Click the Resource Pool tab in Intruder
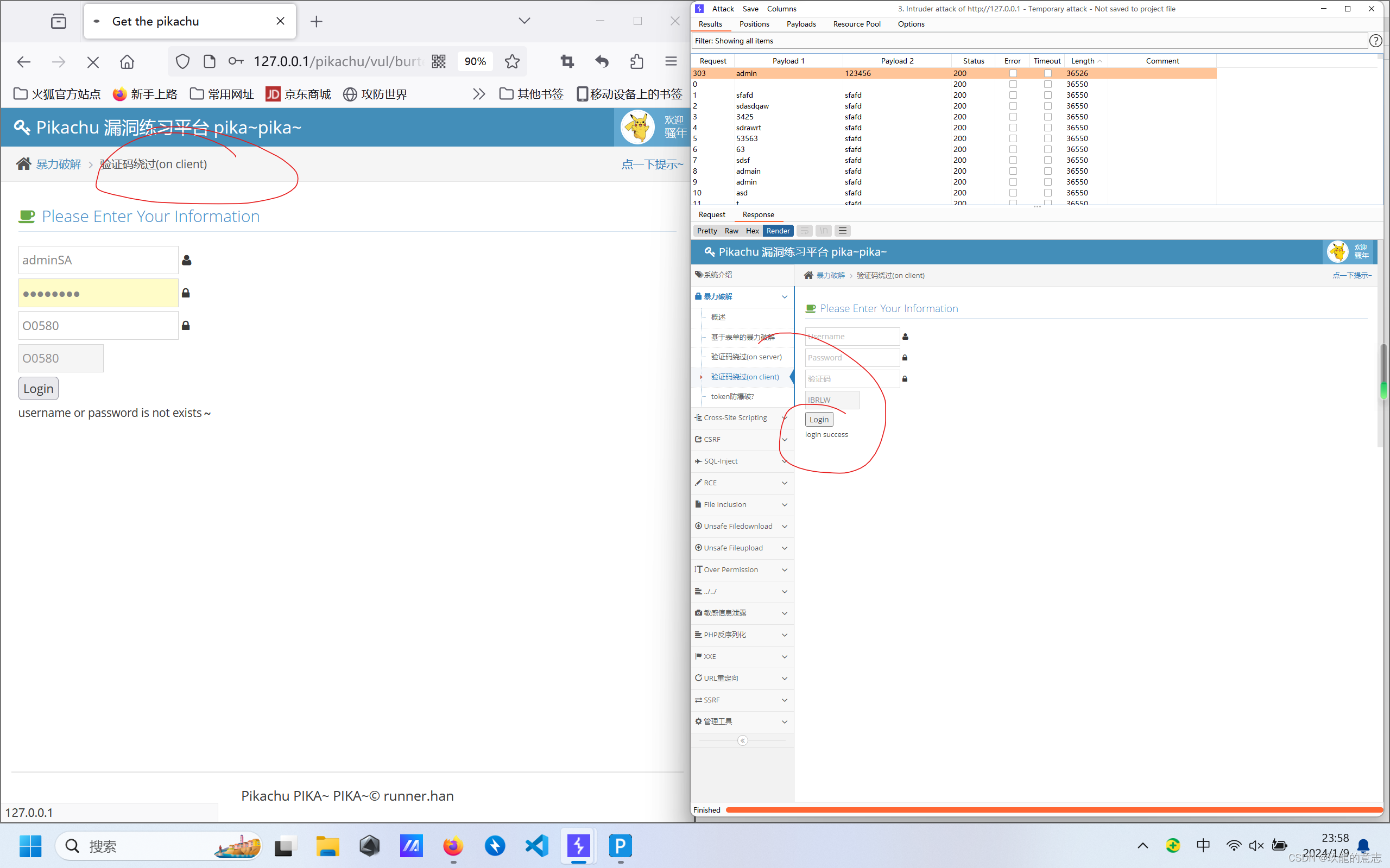 click(x=857, y=23)
